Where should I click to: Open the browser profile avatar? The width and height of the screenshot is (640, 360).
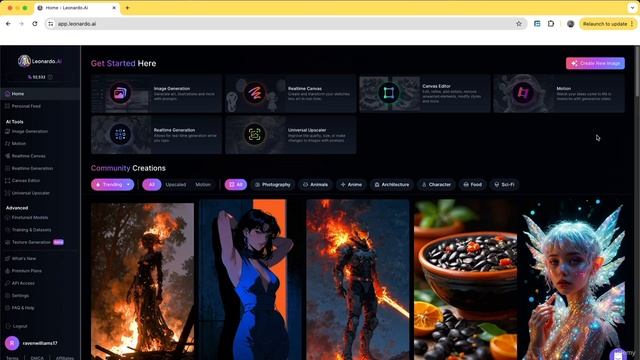point(571,24)
